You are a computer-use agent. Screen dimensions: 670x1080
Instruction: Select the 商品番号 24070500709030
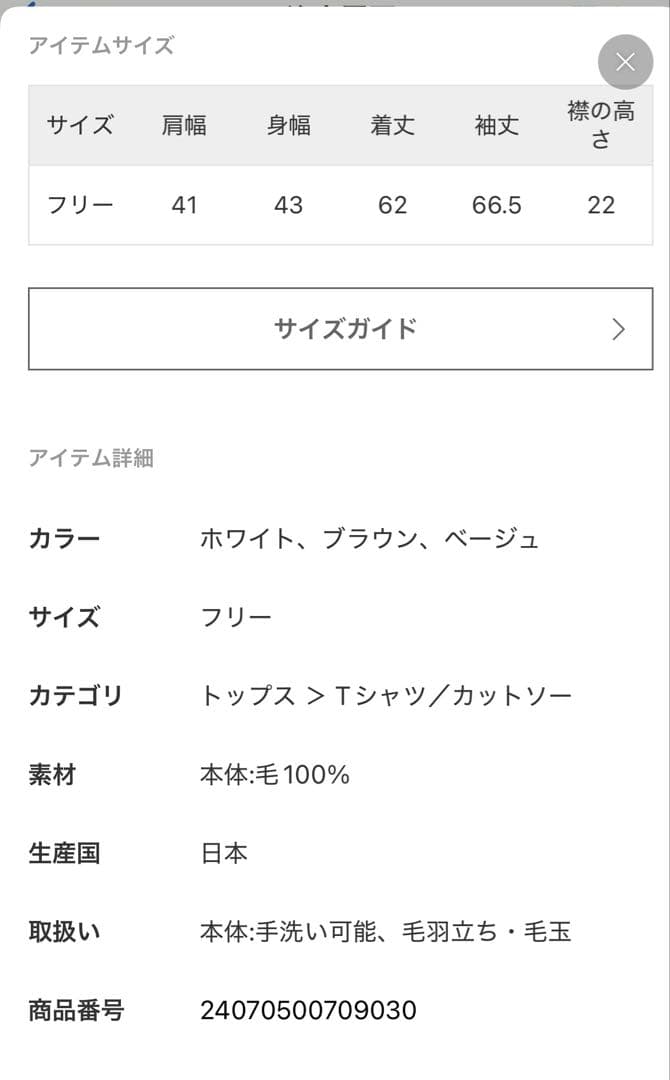(310, 1010)
